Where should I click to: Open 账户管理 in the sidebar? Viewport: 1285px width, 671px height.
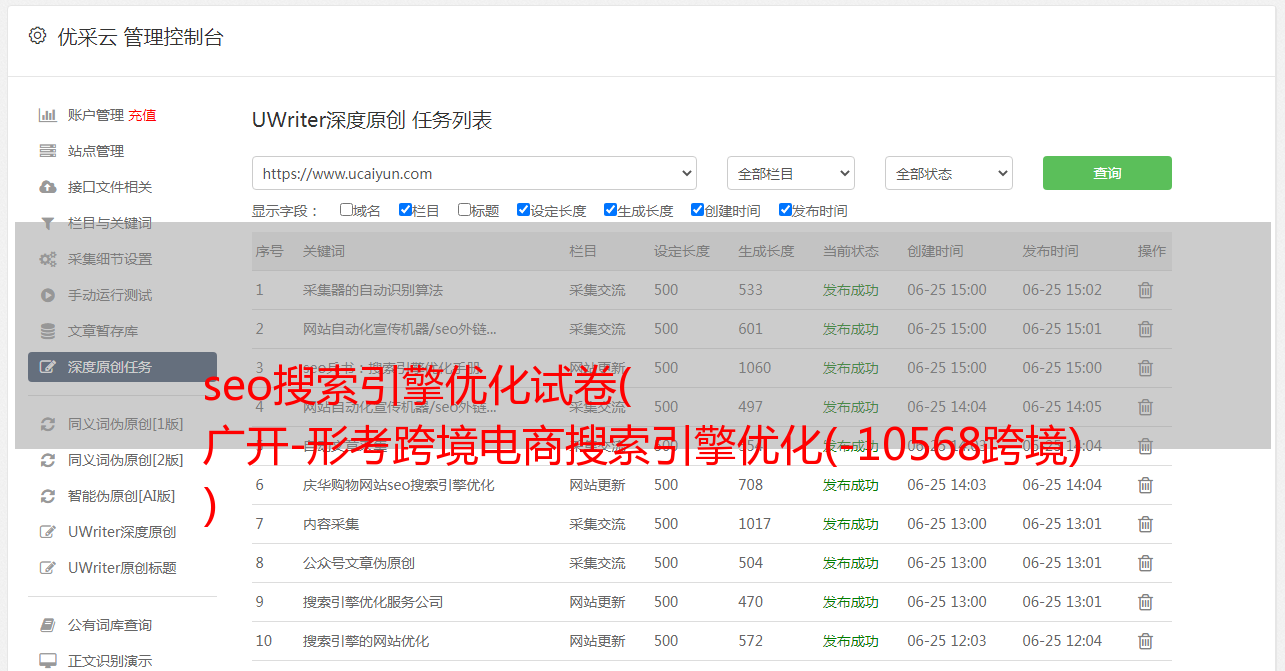96,115
